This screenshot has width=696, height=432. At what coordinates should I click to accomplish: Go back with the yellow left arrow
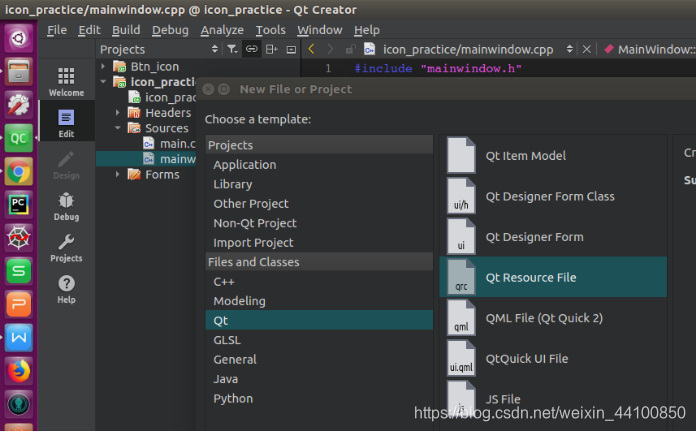coord(311,49)
